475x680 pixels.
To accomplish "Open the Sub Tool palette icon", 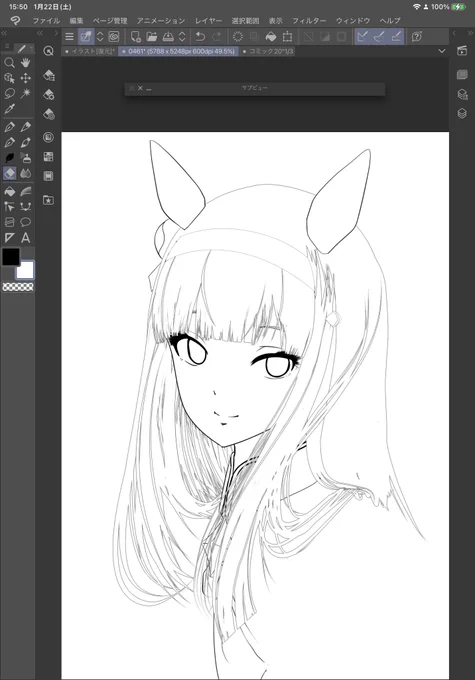I will click(49, 75).
